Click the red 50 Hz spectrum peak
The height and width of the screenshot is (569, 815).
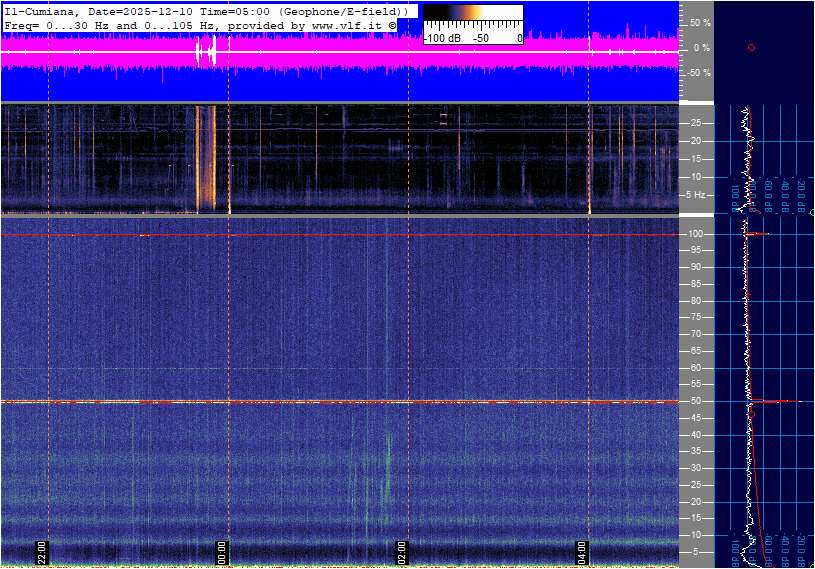[x=778, y=401]
